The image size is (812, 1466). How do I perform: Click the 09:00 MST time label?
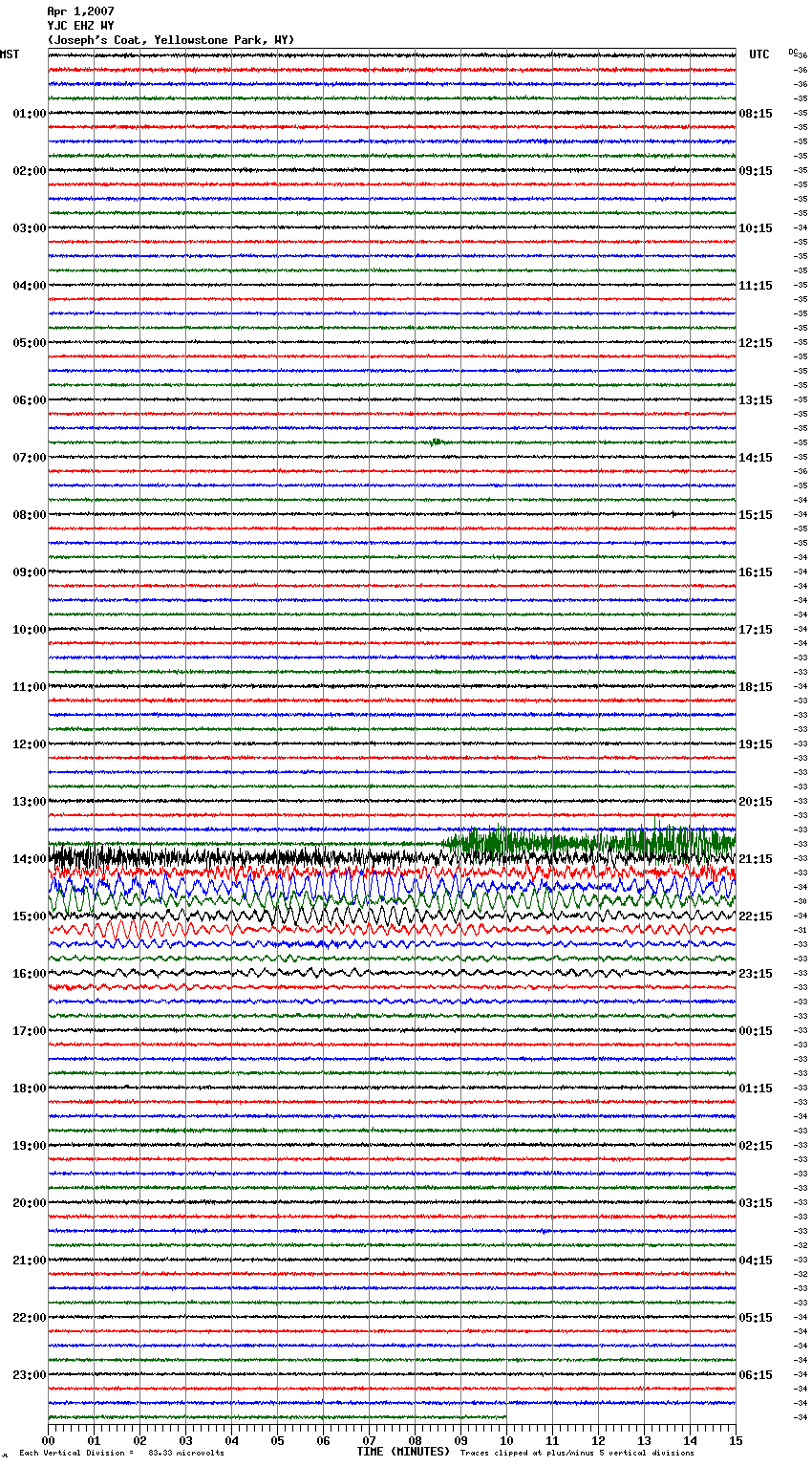point(30,572)
